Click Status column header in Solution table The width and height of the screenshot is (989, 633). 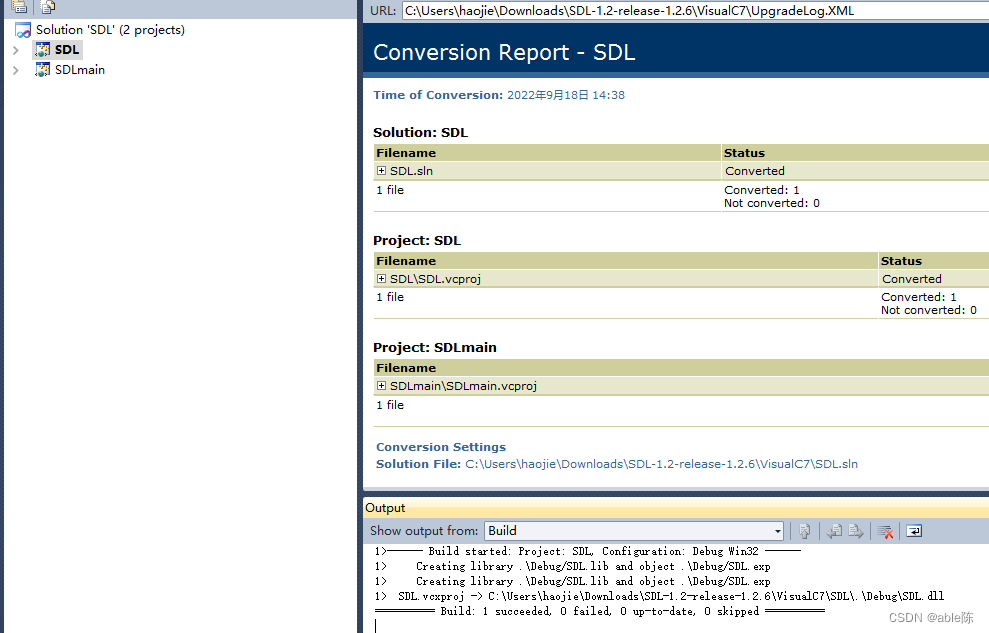click(x=855, y=153)
